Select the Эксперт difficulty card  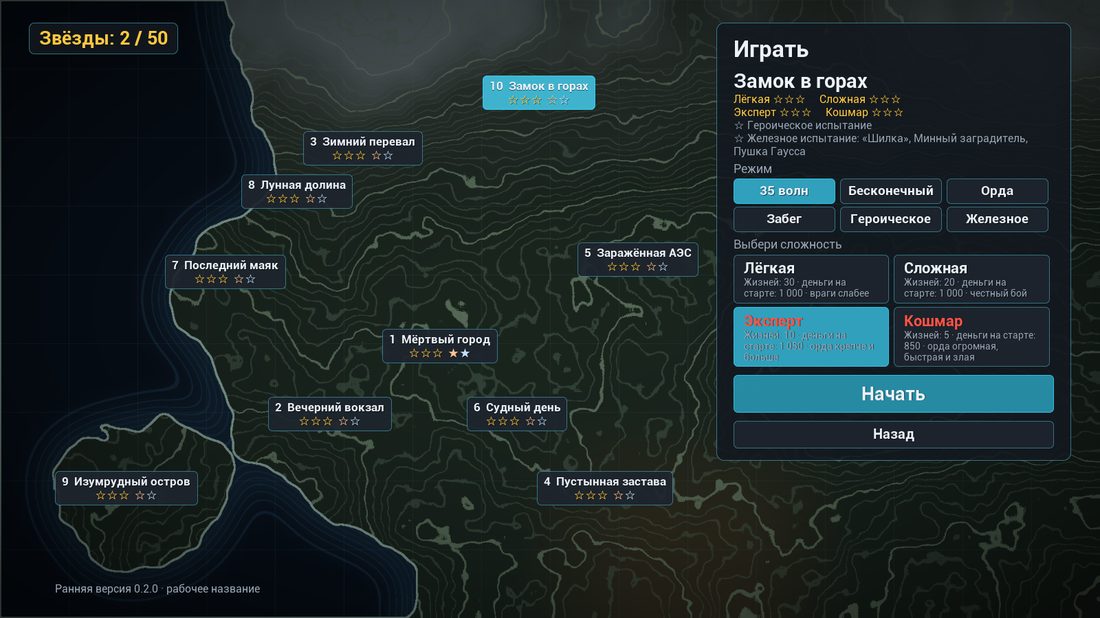(x=811, y=337)
